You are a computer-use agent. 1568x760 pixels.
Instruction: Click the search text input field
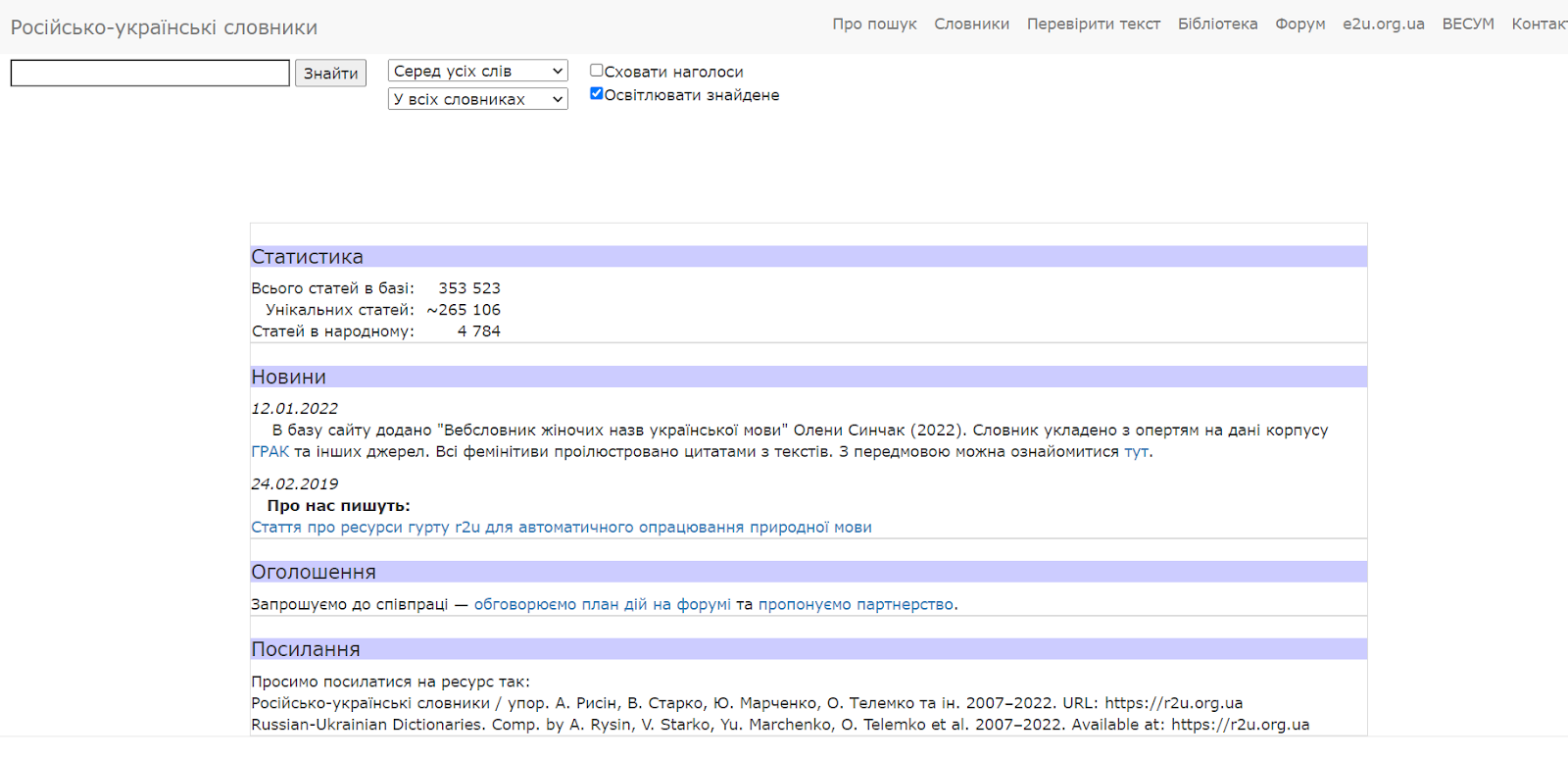point(150,74)
